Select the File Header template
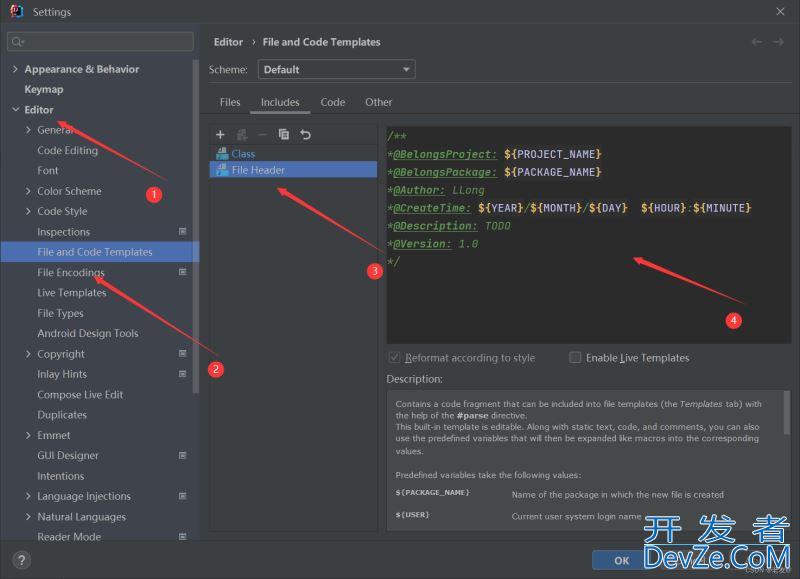This screenshot has height=579, width=800. 293,170
